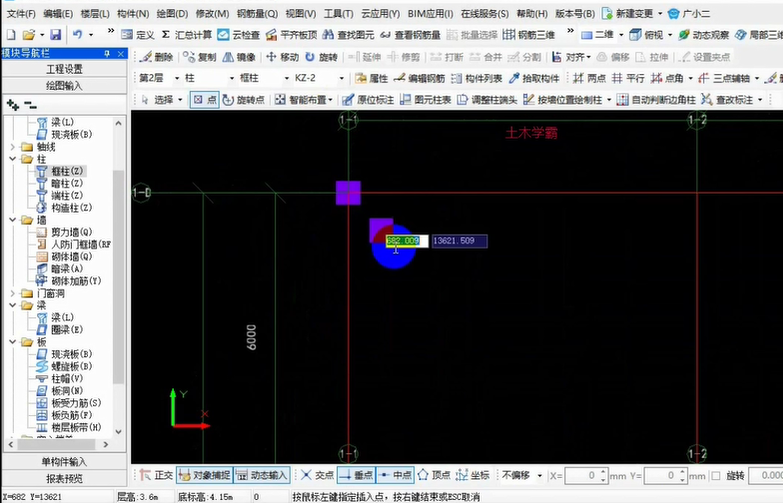The image size is (783, 503).
Task: Open 编辑钢筋 (edit rebar) tool
Action: click(x=417, y=78)
